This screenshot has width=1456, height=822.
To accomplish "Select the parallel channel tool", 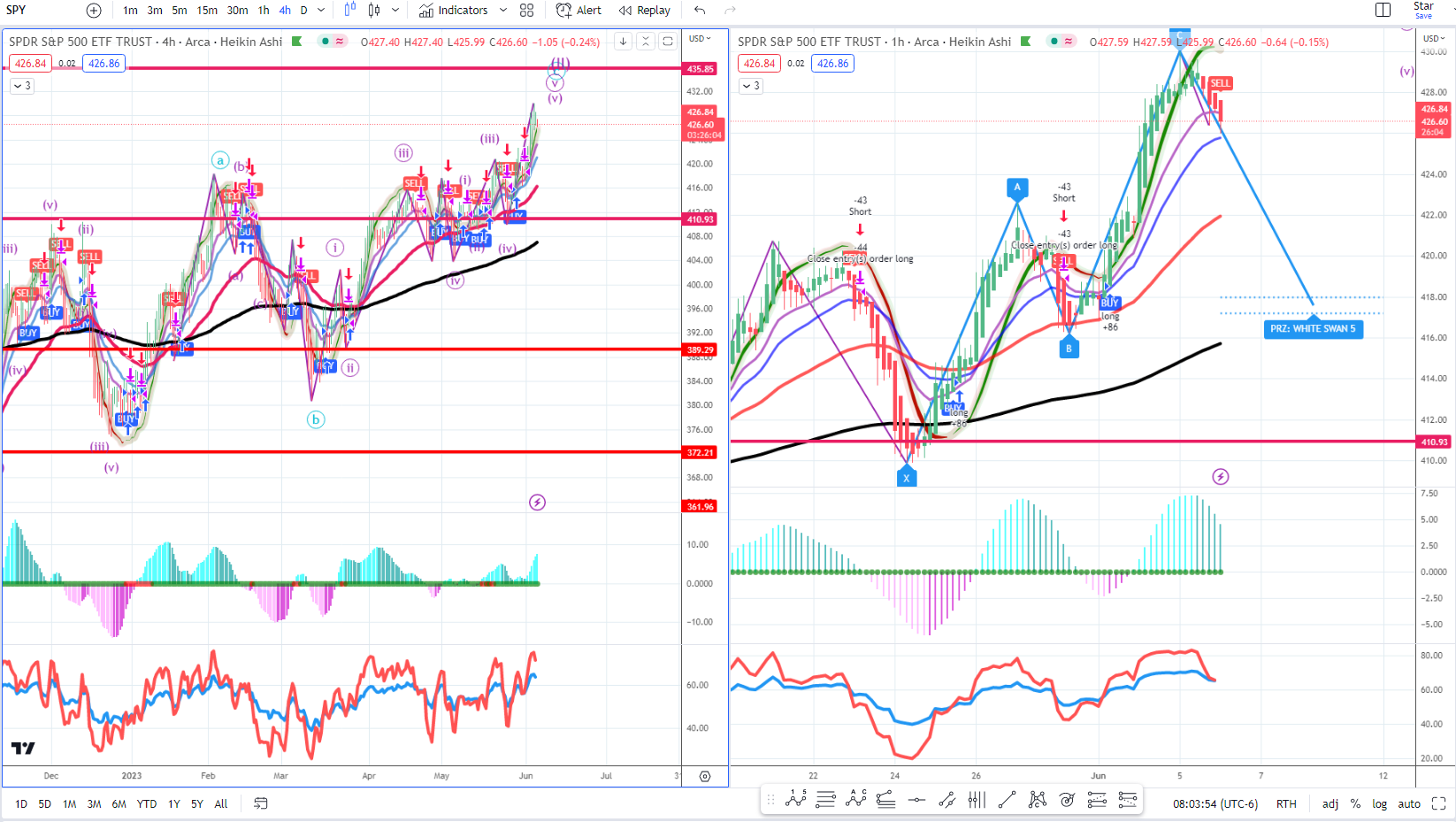I will 946,800.
